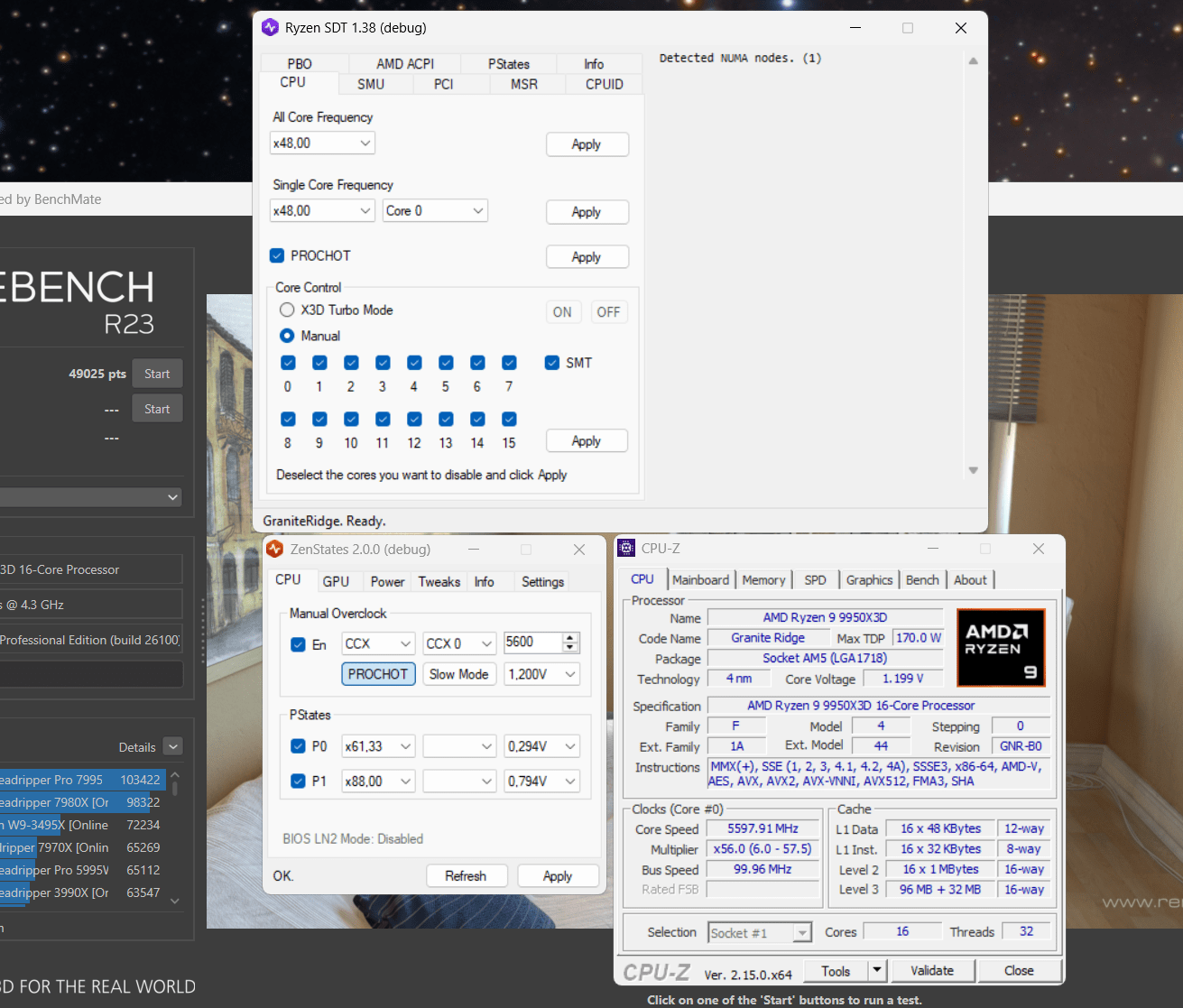
Task: Disable core 15 checkbox
Action: click(509, 419)
